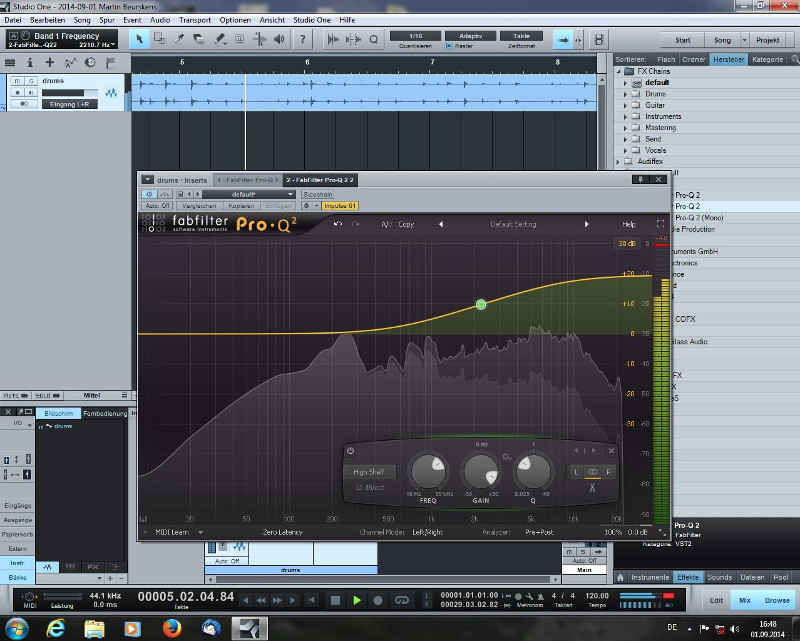Toggle plugin power bypass button
Viewport: 800px width, 641px height.
tap(149, 194)
